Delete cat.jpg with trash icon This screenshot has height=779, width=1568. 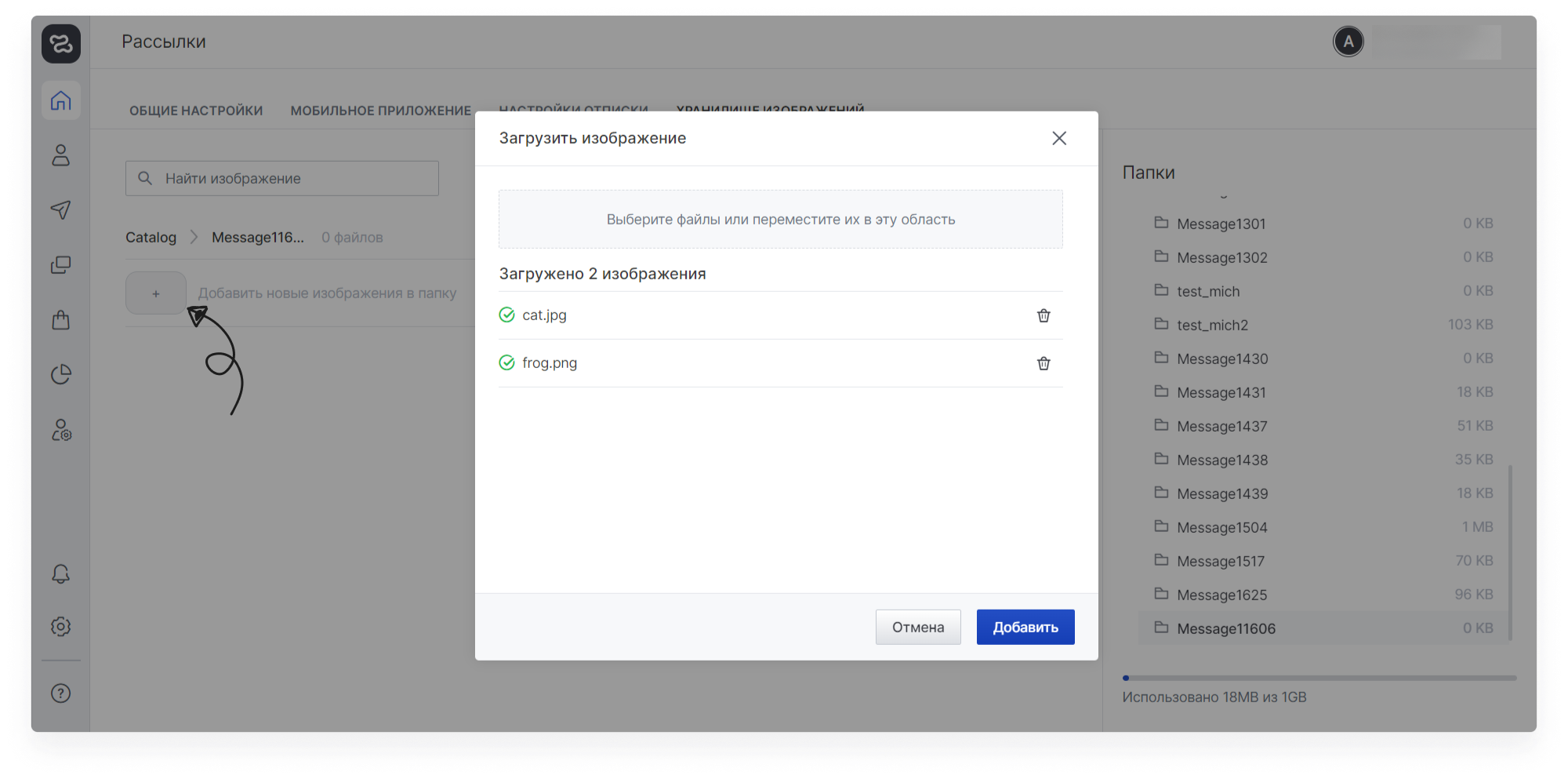(1044, 315)
